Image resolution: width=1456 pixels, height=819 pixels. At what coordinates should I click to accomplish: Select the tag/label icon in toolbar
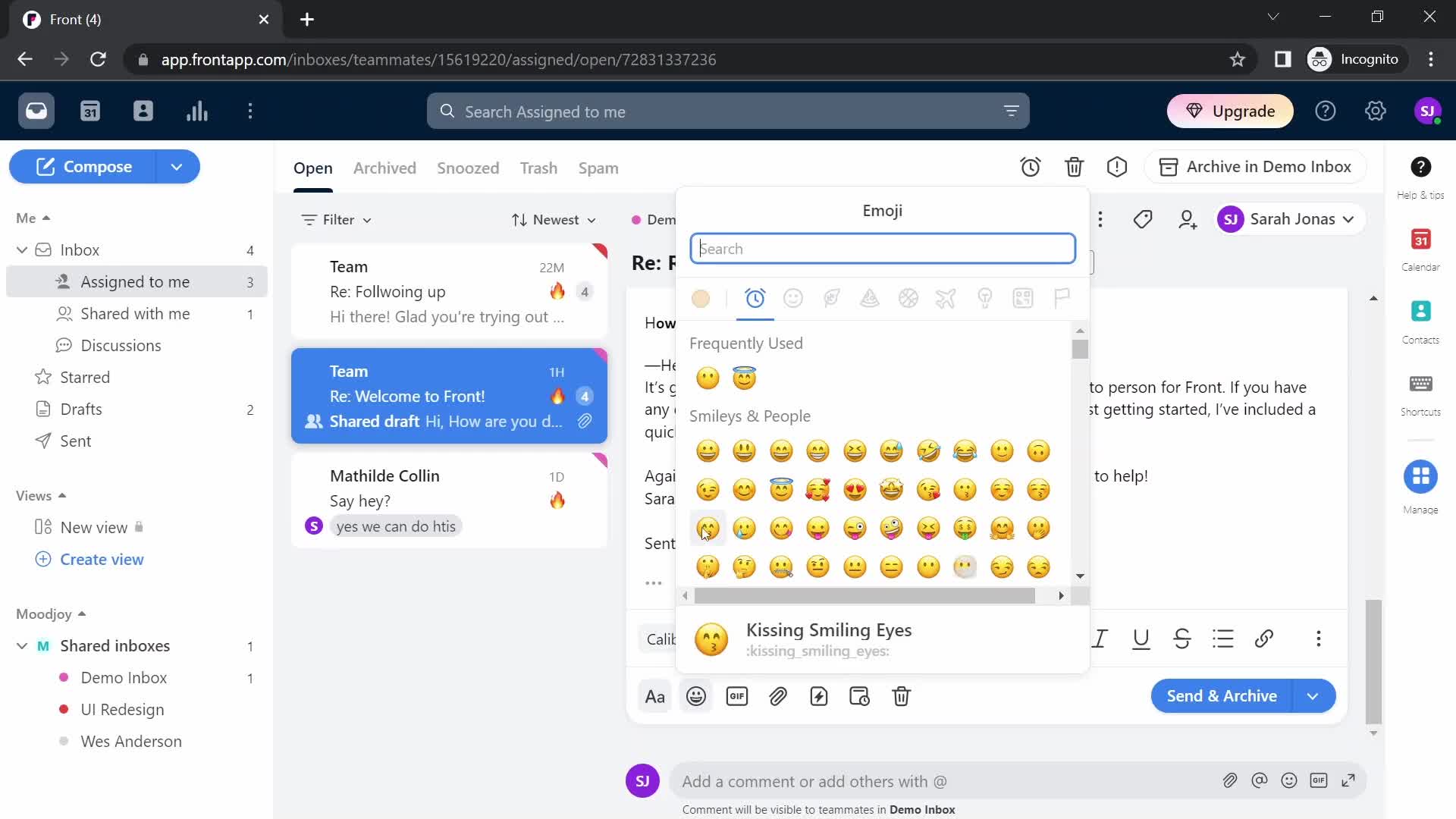point(1144,219)
